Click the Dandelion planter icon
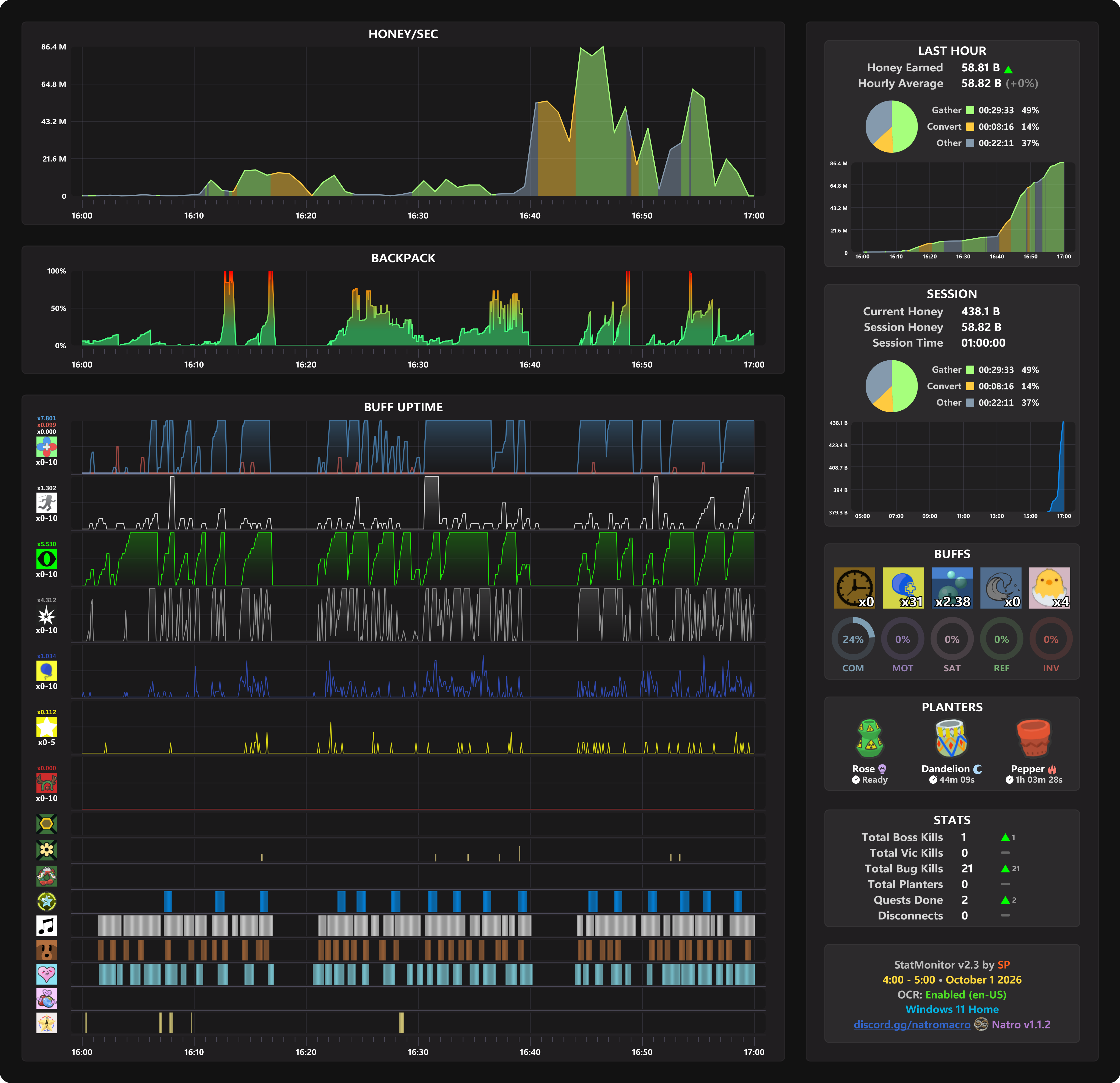Viewport: 1120px width, 1083px height. coord(951,738)
